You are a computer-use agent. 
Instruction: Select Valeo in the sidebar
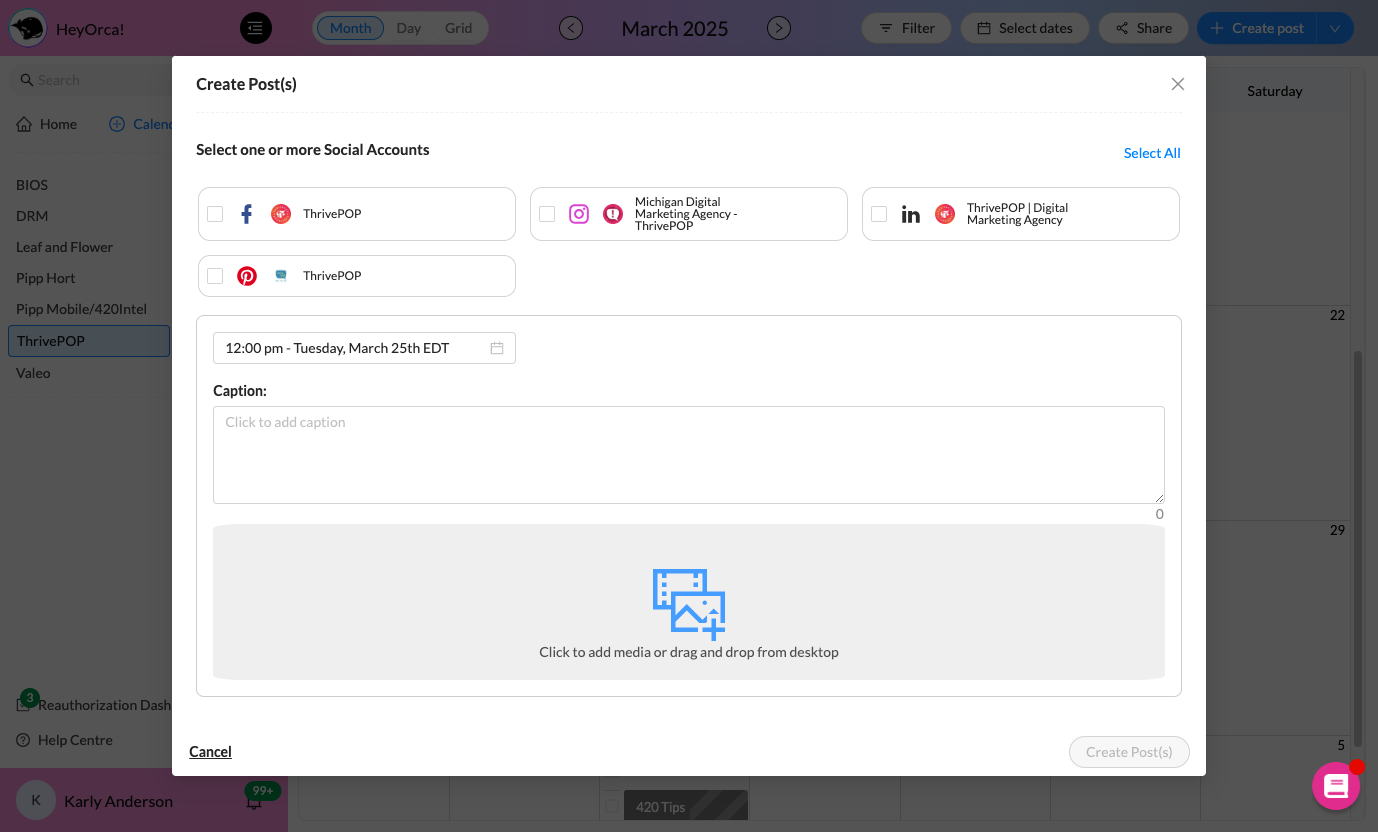[x=33, y=373]
